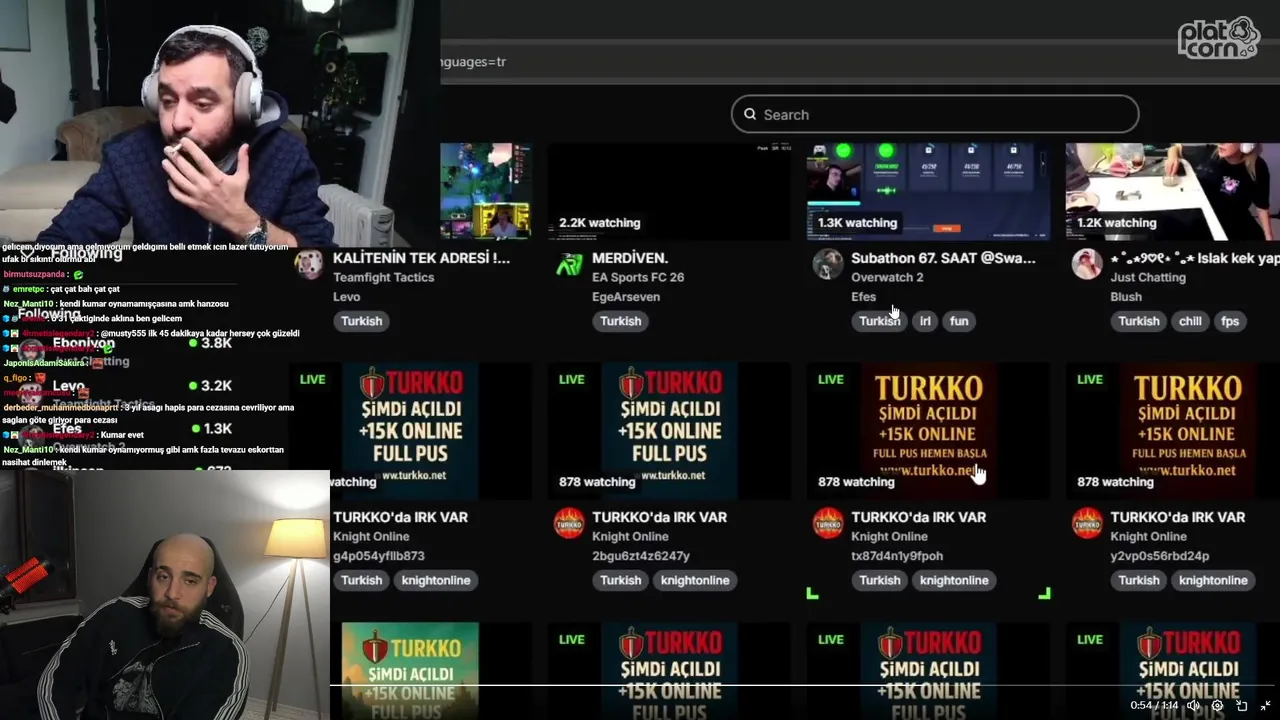Mute the video with the speaker icon
This screenshot has width=1280, height=720.
coord(1193,705)
